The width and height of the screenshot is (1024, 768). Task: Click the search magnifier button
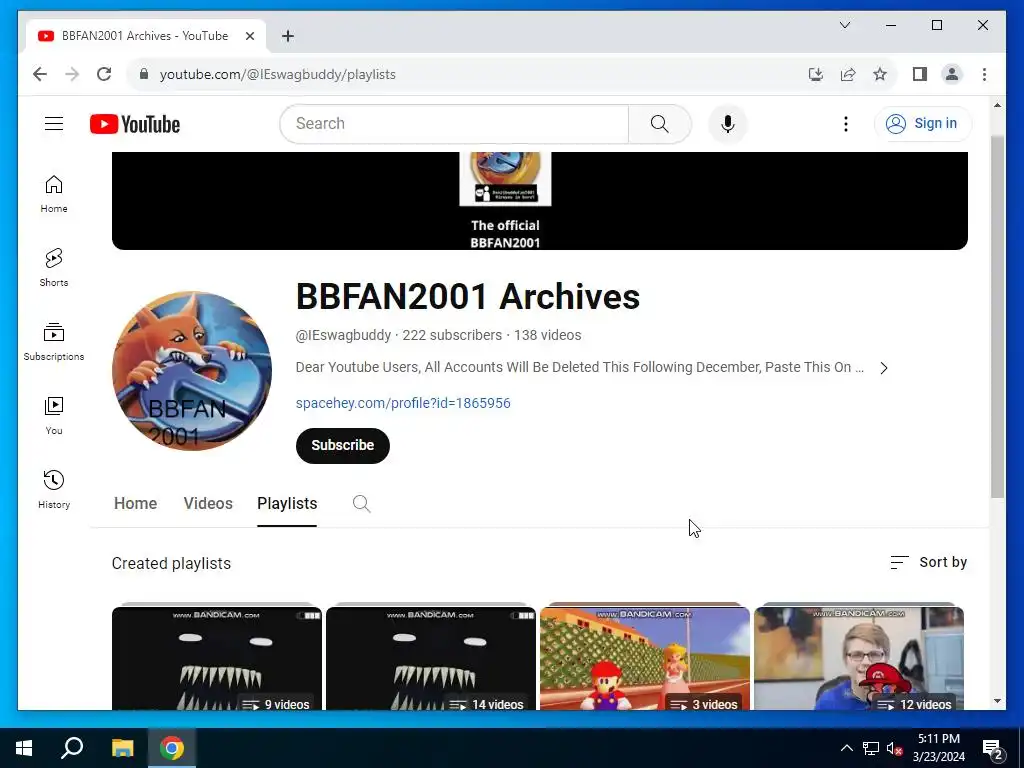tap(660, 124)
